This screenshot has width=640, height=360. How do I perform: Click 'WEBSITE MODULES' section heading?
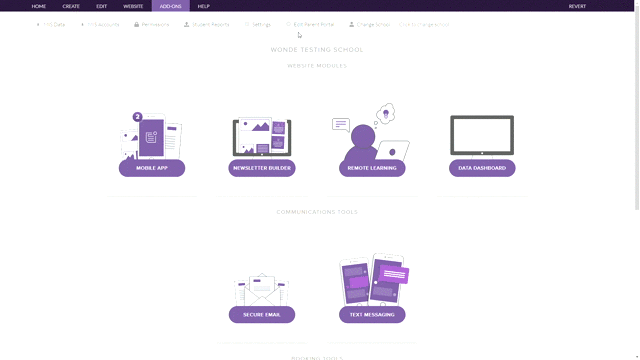click(x=317, y=66)
